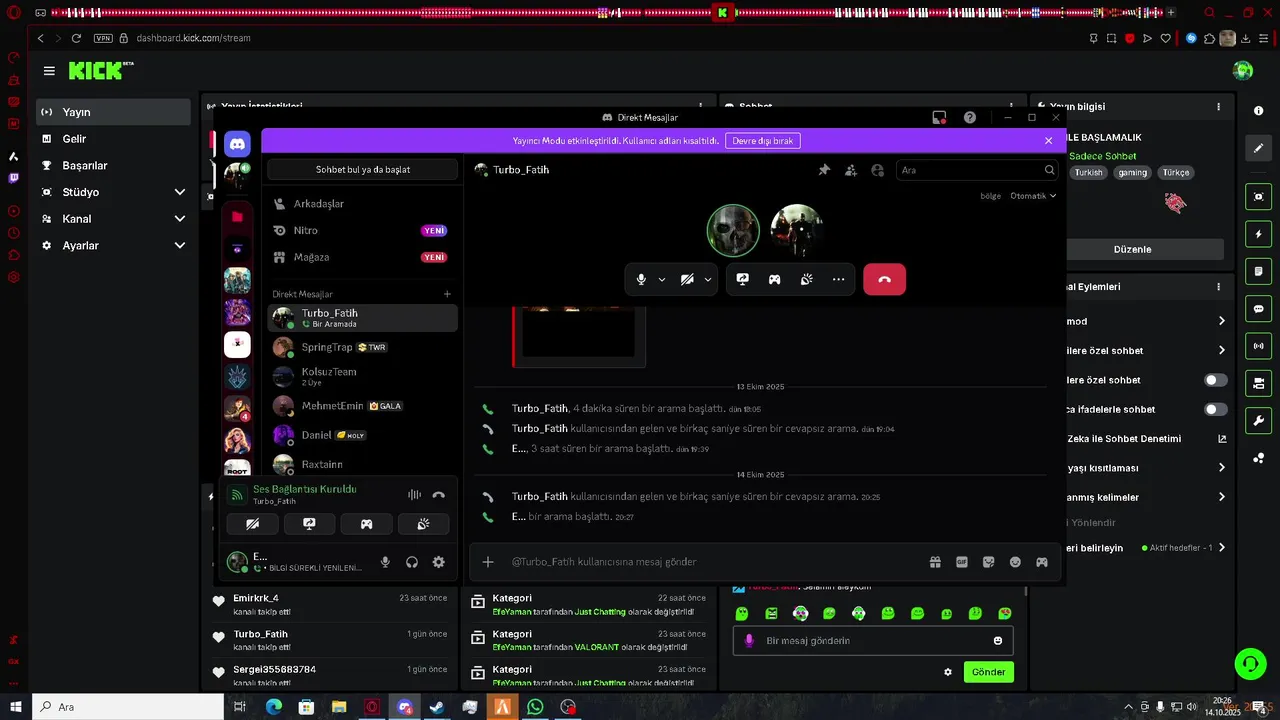
Task: Select Başarılar in the Kick sidebar
Action: [x=113, y=165]
